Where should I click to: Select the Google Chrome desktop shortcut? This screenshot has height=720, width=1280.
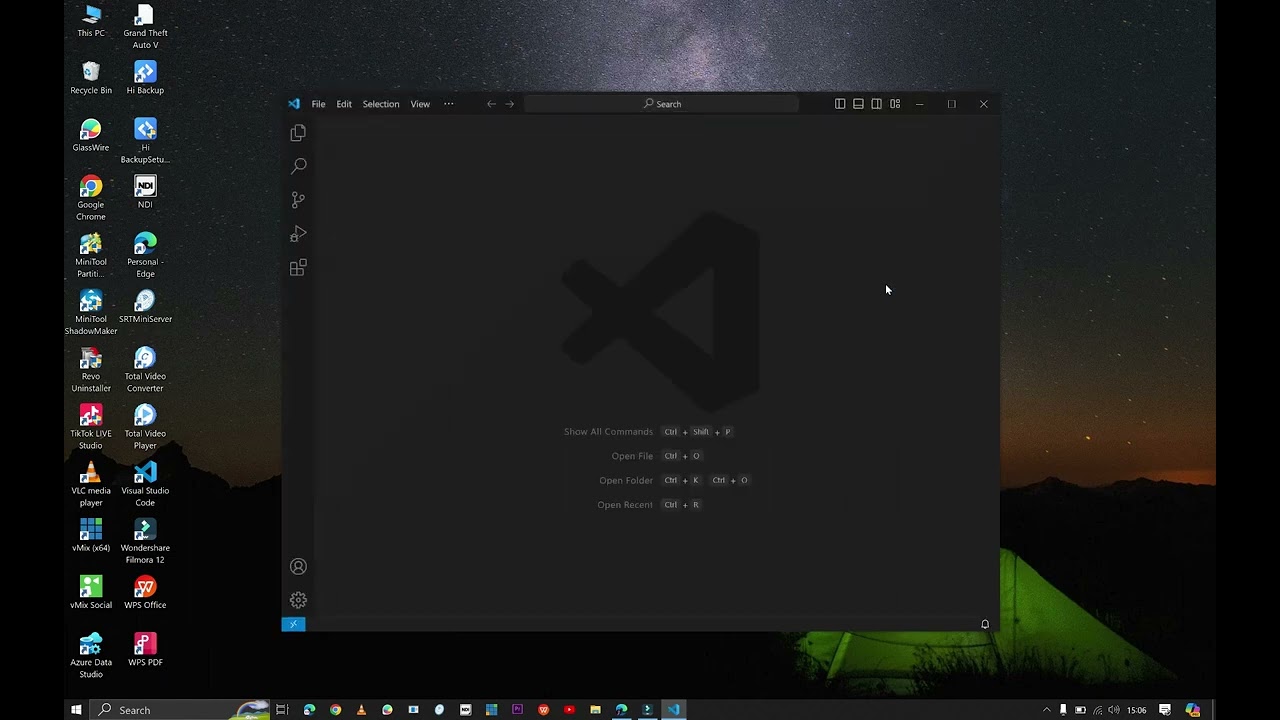pyautogui.click(x=91, y=198)
